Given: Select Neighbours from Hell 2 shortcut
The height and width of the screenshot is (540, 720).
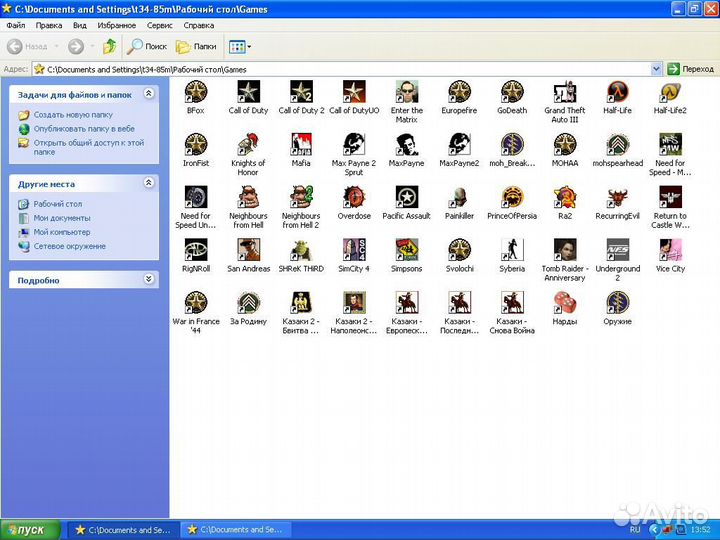Looking at the screenshot, I should (301, 207).
